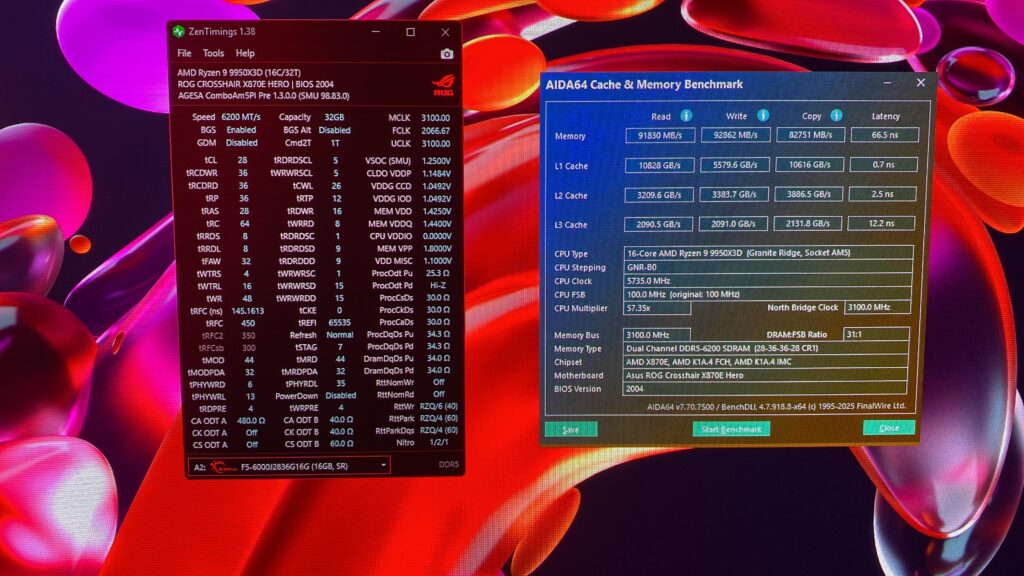Expand the A2 memory module dropdown
Screen dimensions: 1024x576
383,466
